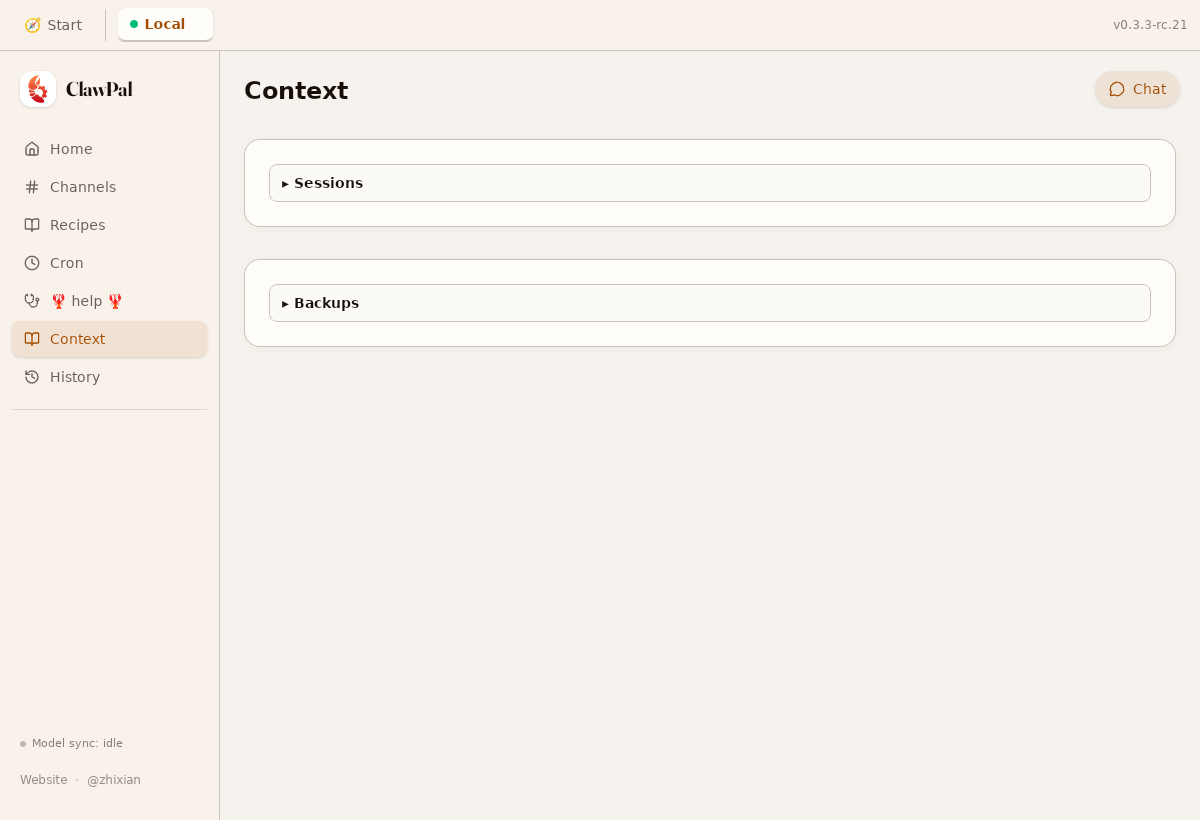Click the Model sync status dot

pyautogui.click(x=21, y=744)
